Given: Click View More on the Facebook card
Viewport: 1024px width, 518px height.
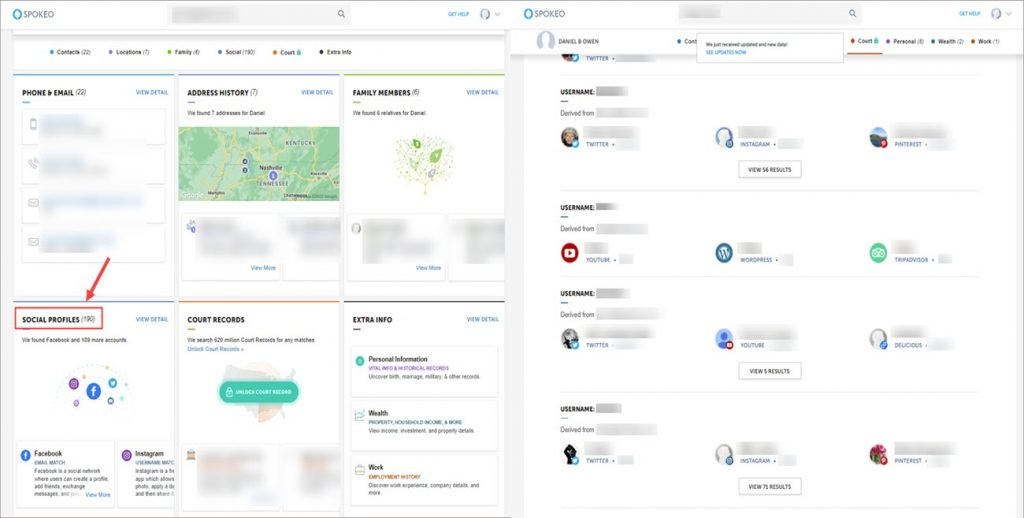Looking at the screenshot, I should [98, 495].
